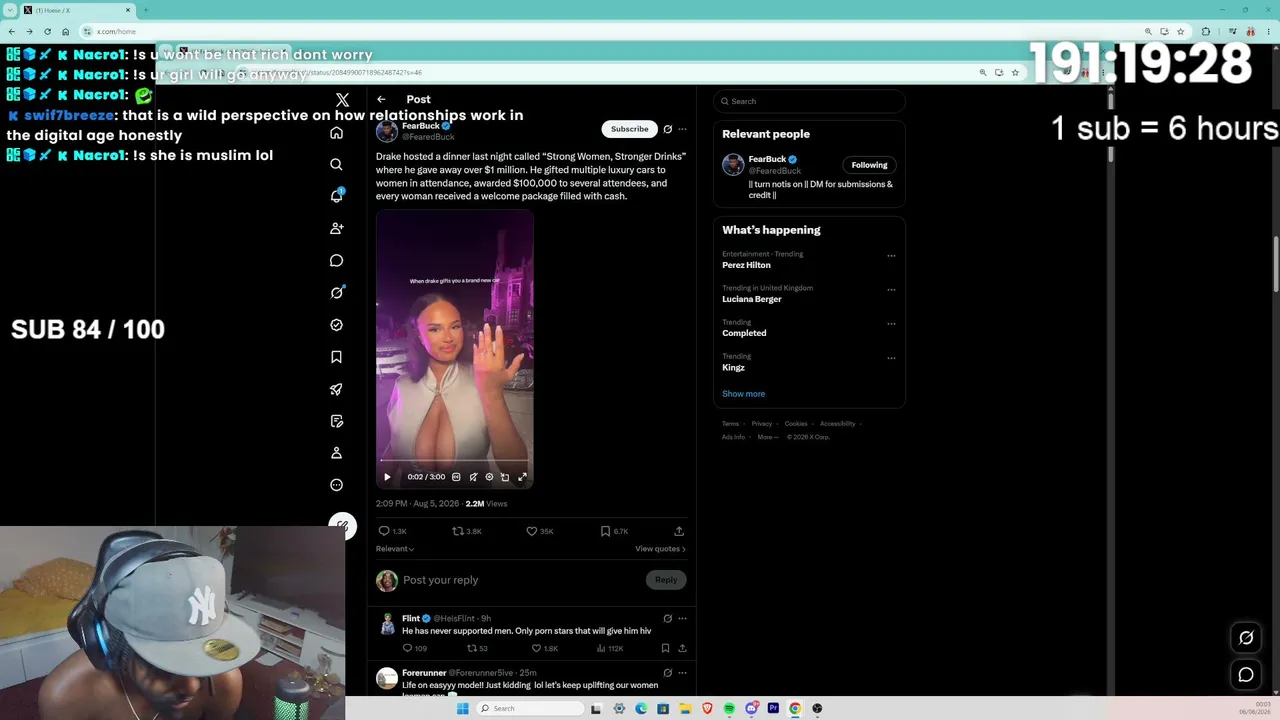
Task: Open View quotes link
Action: coord(660,549)
